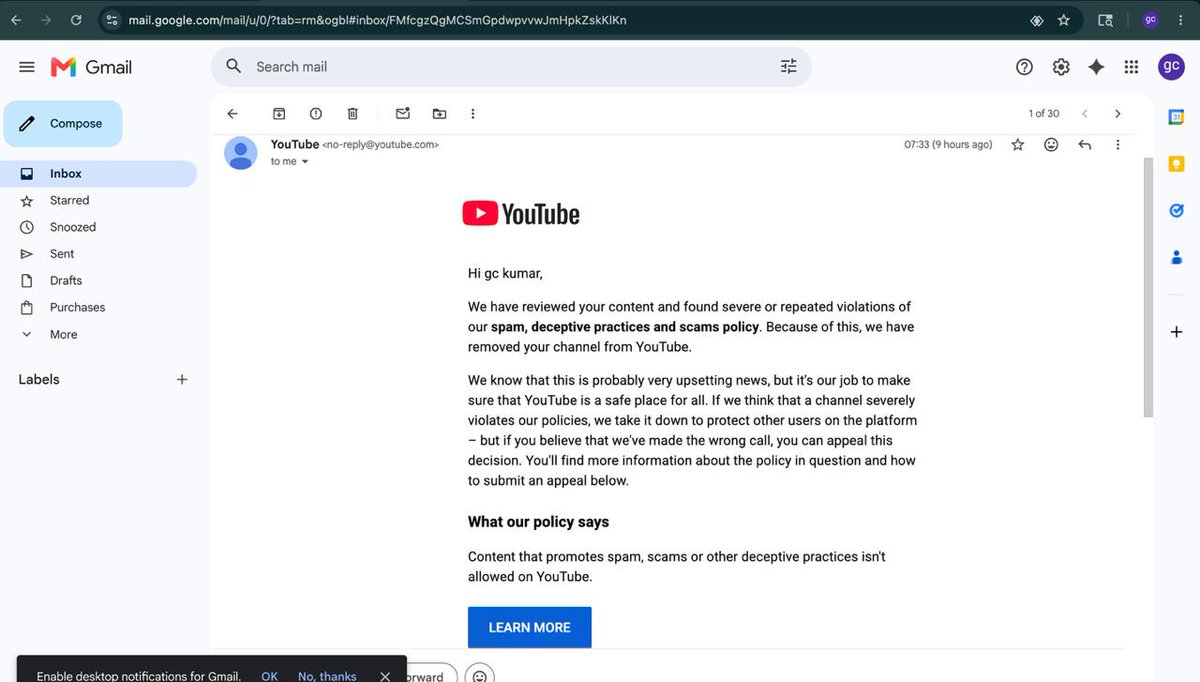Report this email as spam
This screenshot has width=1200, height=682.
[x=316, y=114]
